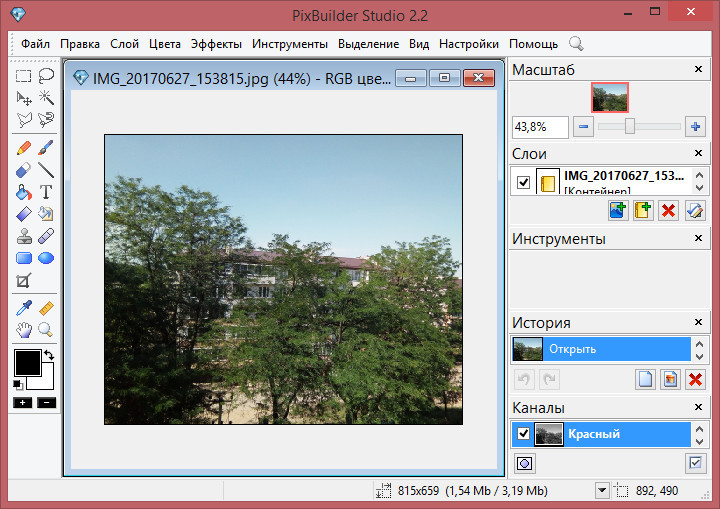Select the rectangular marquee selection tool
Image resolution: width=720 pixels, height=509 pixels.
(x=24, y=76)
